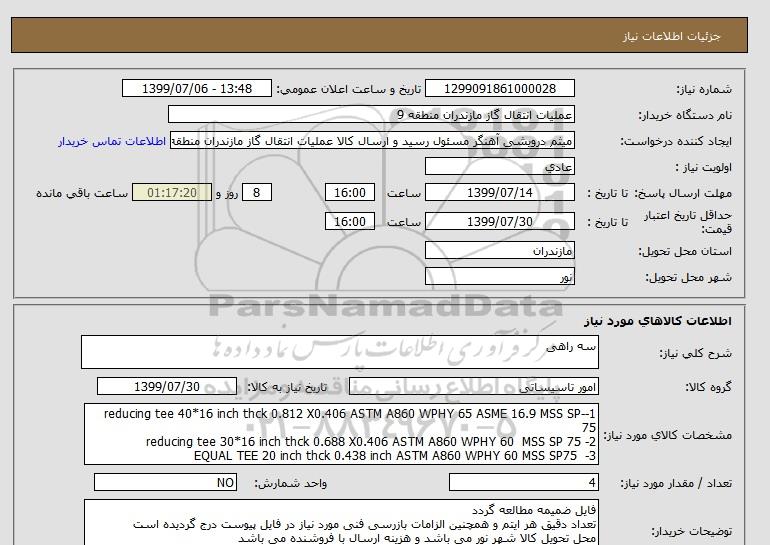The height and width of the screenshot is (545, 770).
Task: Select the buyer name field عملیات انتقال گاز مازندران
Action: [x=371, y=114]
